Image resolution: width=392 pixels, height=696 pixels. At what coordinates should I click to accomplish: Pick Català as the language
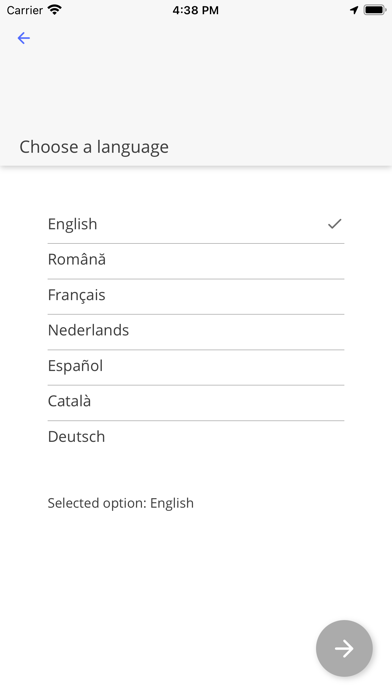click(x=196, y=403)
